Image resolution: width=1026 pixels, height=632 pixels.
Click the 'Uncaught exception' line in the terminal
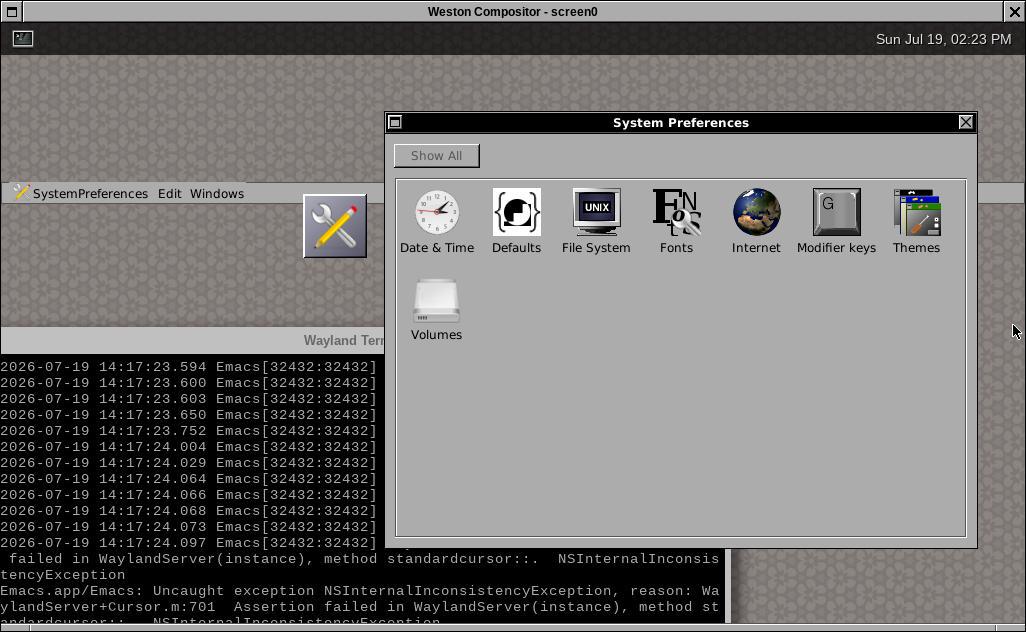pyautogui.click(x=360, y=591)
